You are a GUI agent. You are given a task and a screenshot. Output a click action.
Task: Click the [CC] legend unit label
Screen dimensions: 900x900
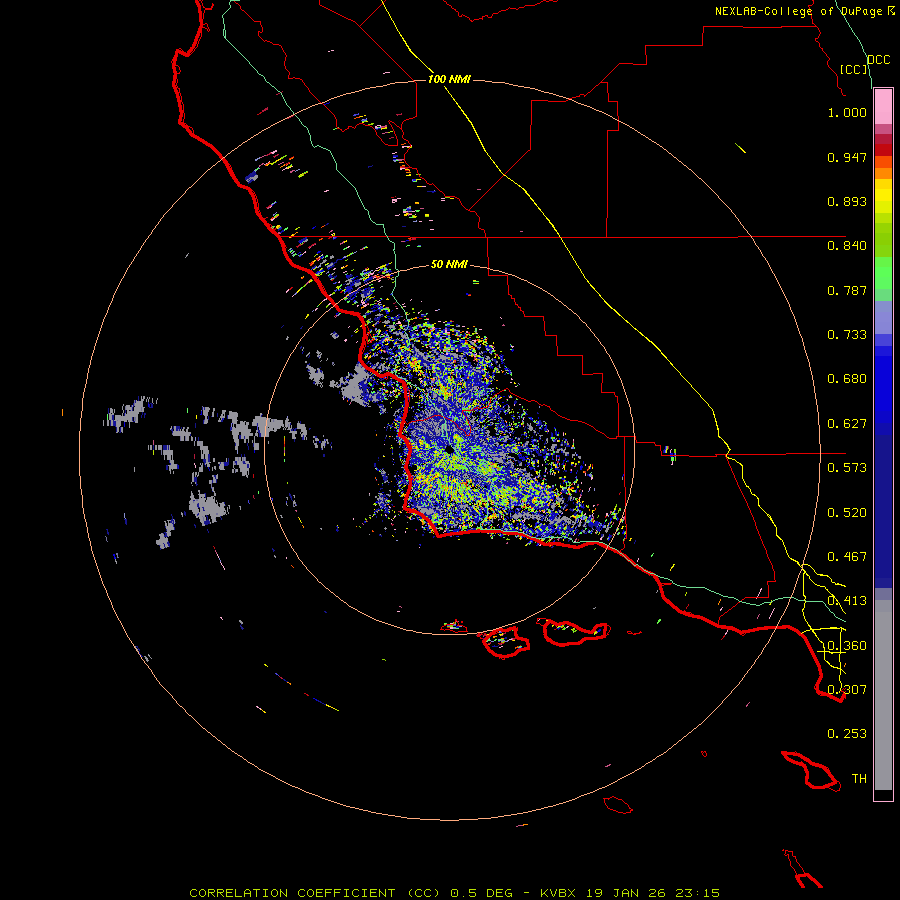[854, 69]
